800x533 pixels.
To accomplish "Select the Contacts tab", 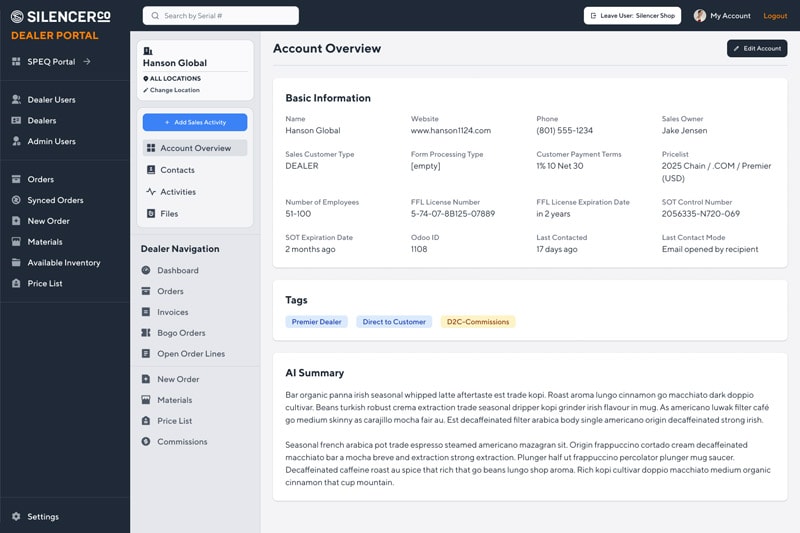I will click(177, 170).
